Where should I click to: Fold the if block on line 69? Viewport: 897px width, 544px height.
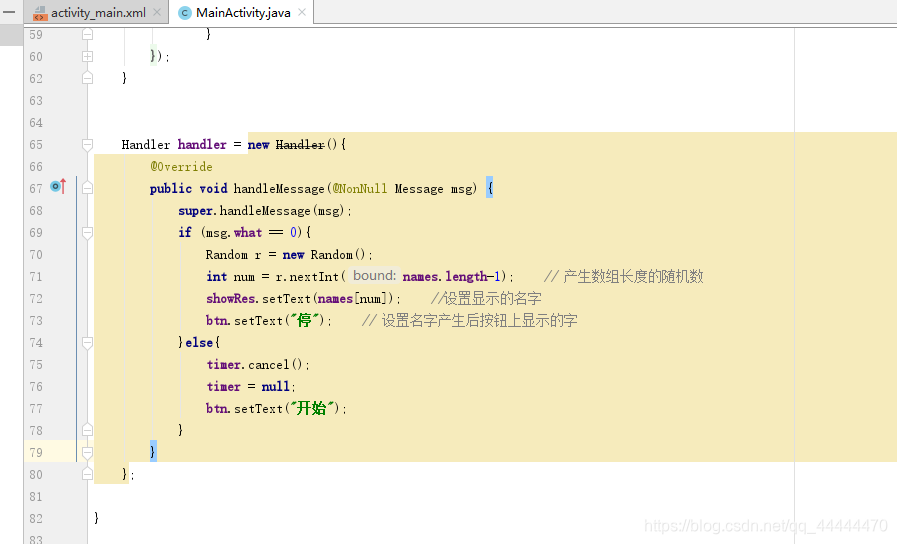click(88, 233)
